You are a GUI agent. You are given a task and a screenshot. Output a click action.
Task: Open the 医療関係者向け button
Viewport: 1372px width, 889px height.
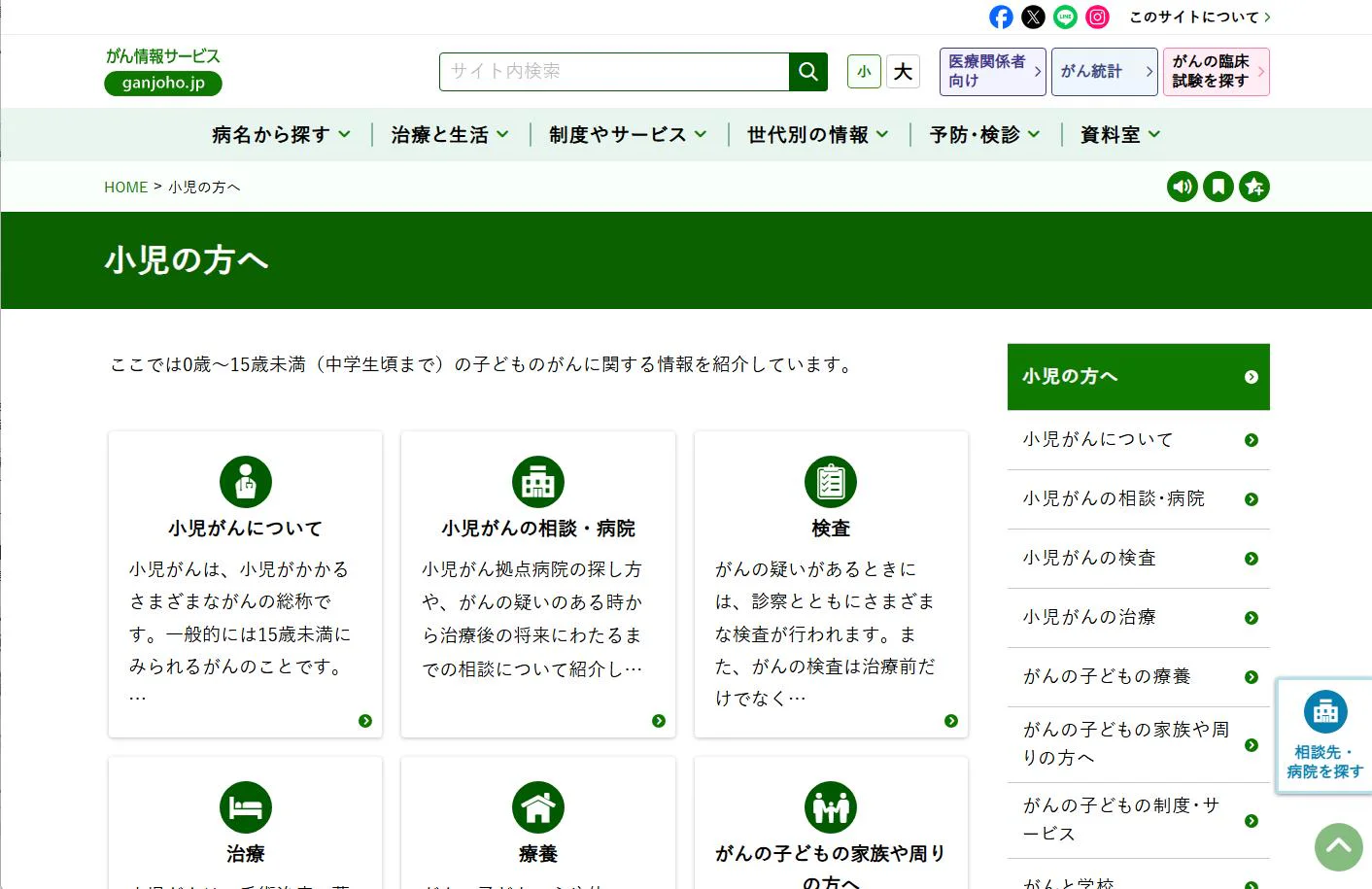click(992, 72)
